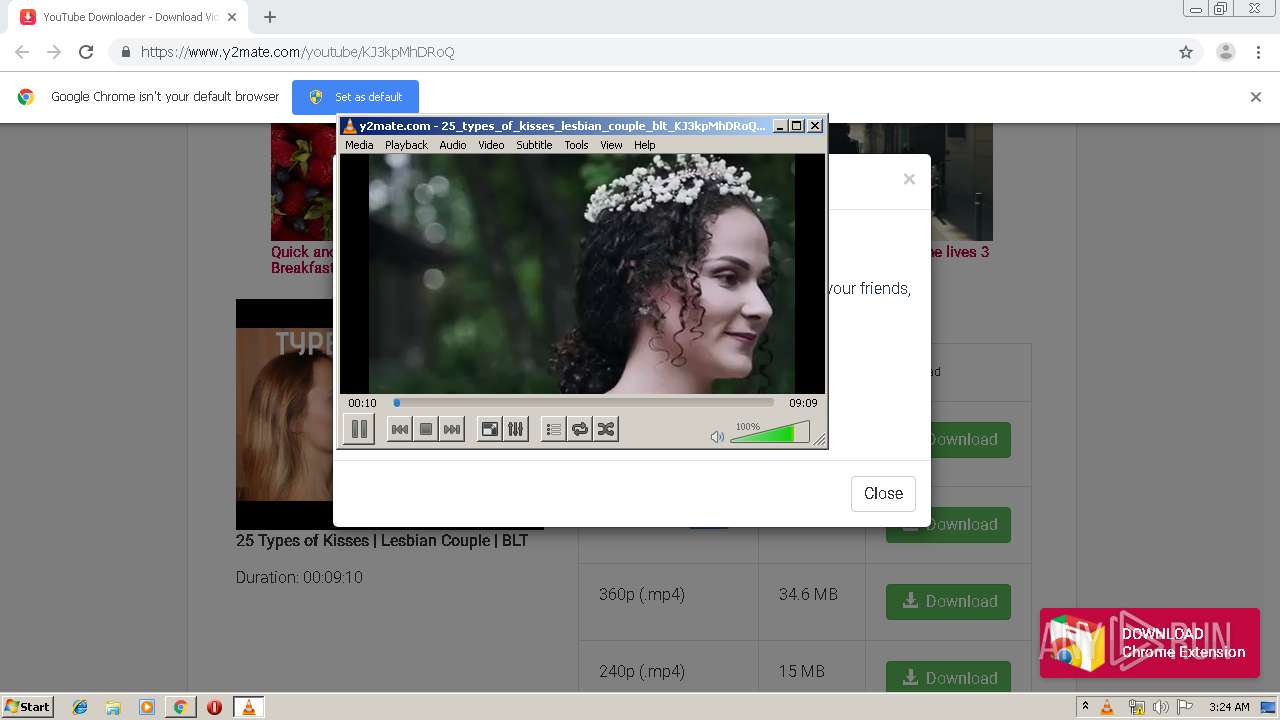This screenshot has width=1280, height=720.
Task: Click the video thumbnail on y2mate page
Action: [284, 414]
